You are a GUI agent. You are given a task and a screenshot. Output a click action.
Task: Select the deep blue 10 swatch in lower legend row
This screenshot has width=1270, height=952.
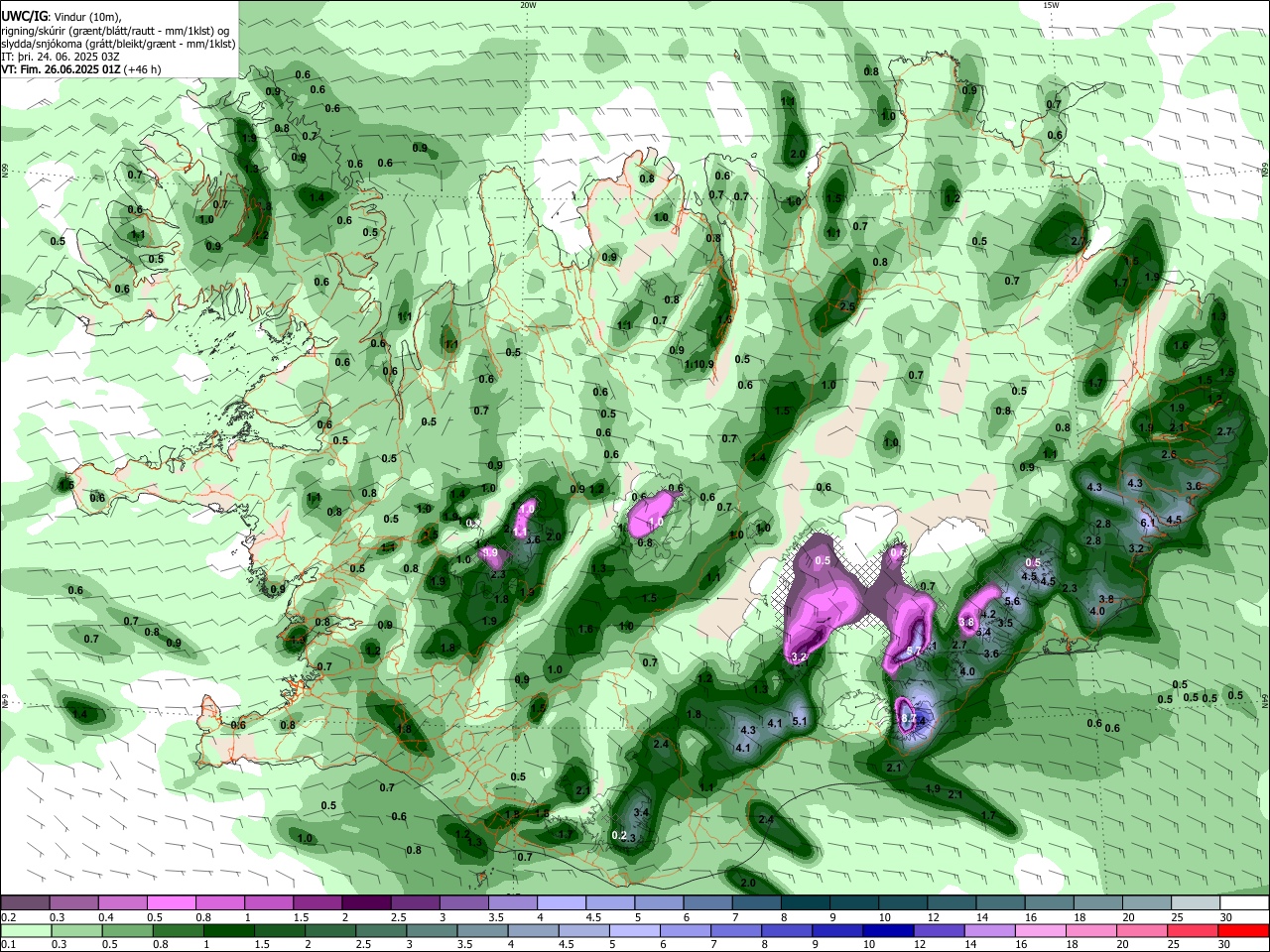[889, 931]
